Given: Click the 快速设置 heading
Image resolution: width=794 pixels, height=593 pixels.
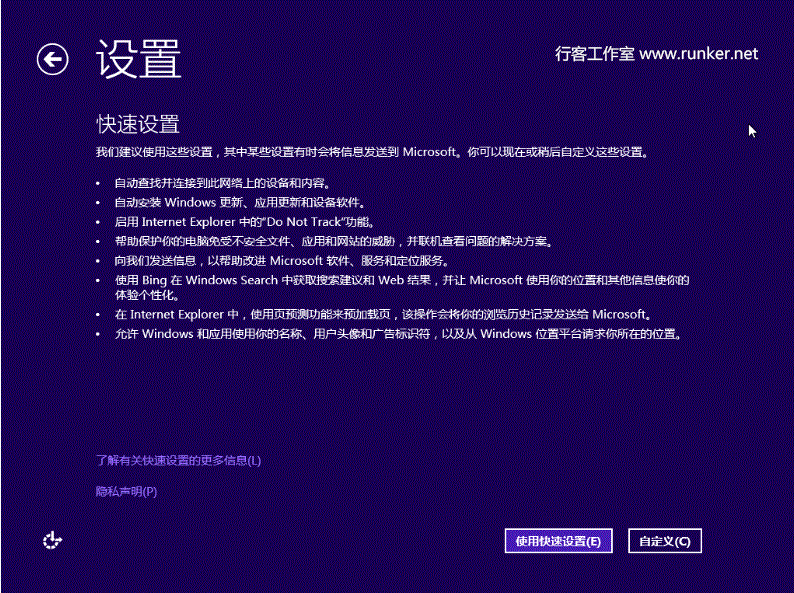Looking at the screenshot, I should tap(138, 124).
